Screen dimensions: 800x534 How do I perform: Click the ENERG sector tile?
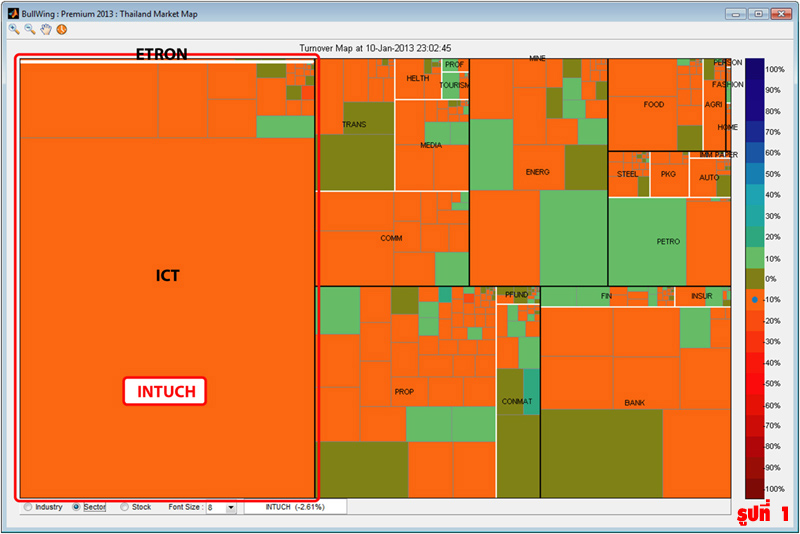(538, 172)
